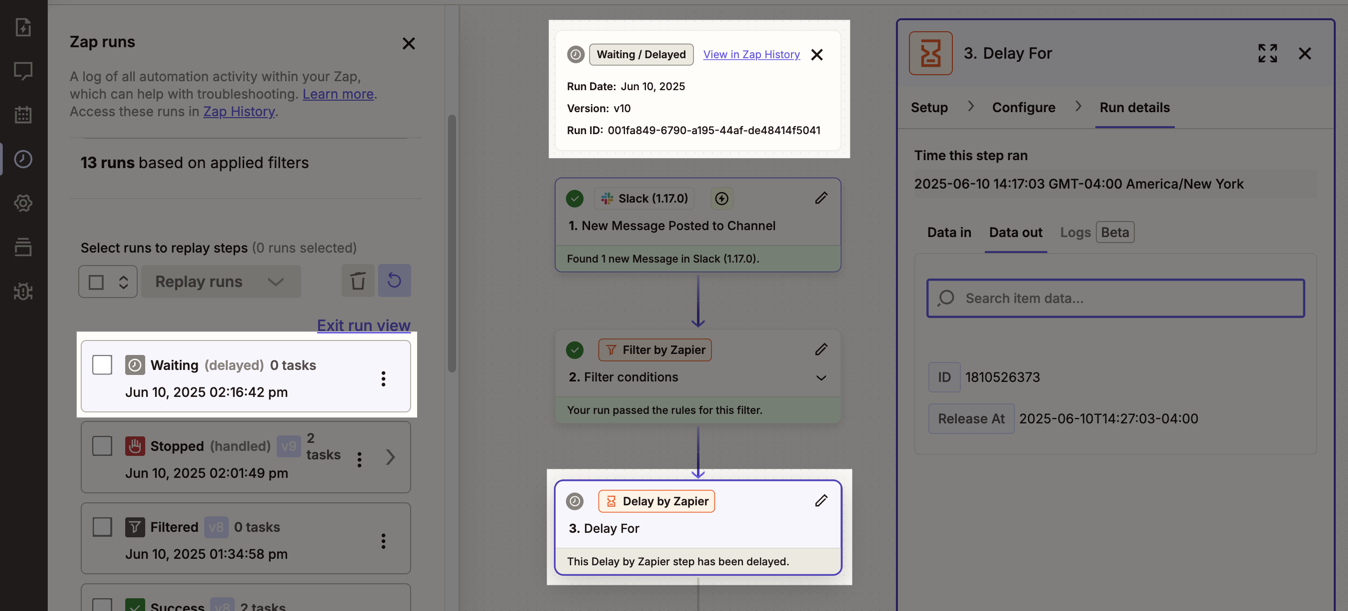Select the Run details tab
1348x611 pixels.
(x=1134, y=107)
